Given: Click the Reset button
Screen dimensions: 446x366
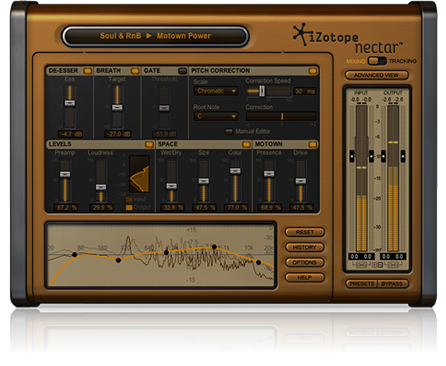Looking at the screenshot, I should pos(305,232).
